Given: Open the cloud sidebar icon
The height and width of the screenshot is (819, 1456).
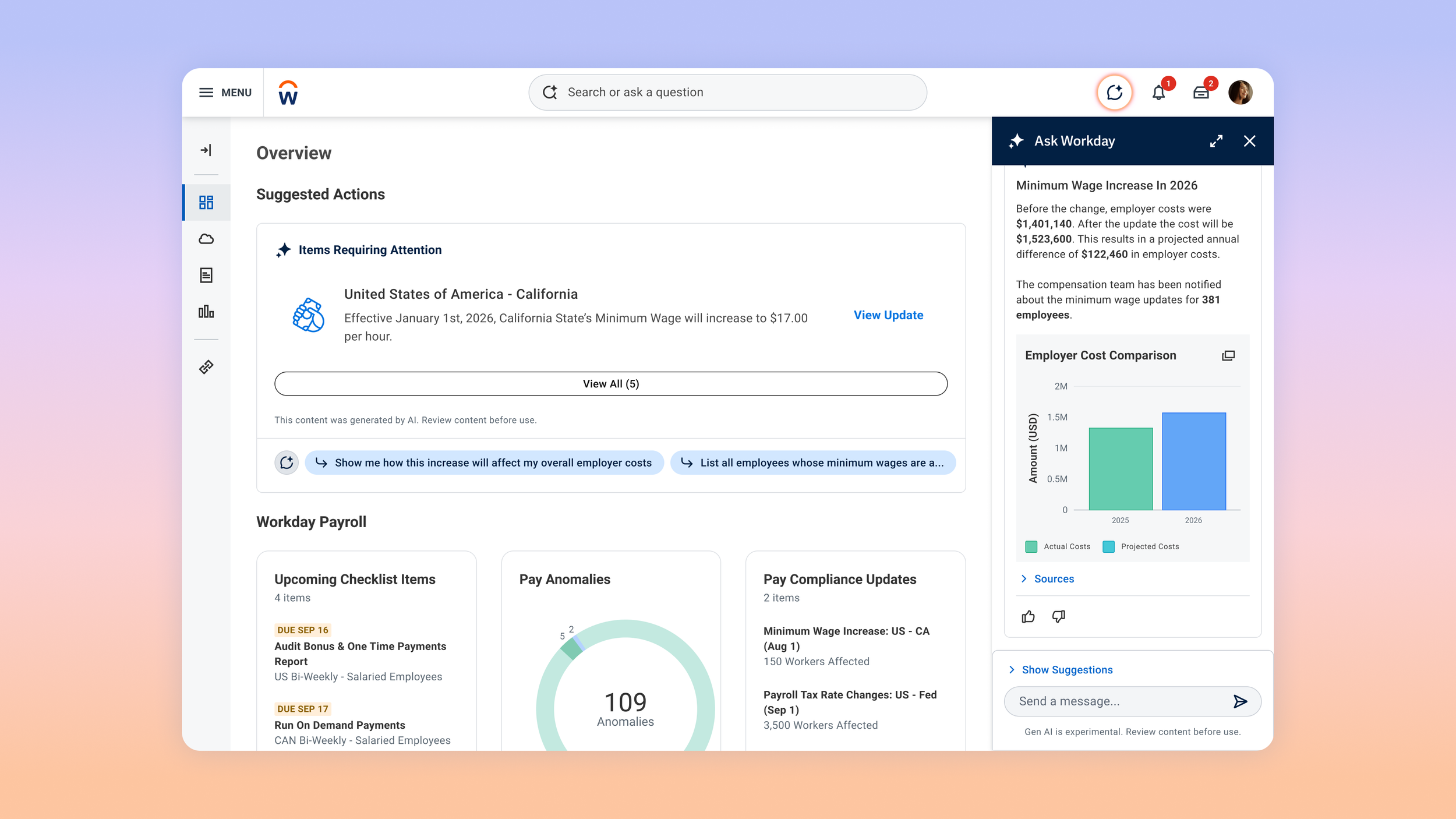Looking at the screenshot, I should [206, 239].
